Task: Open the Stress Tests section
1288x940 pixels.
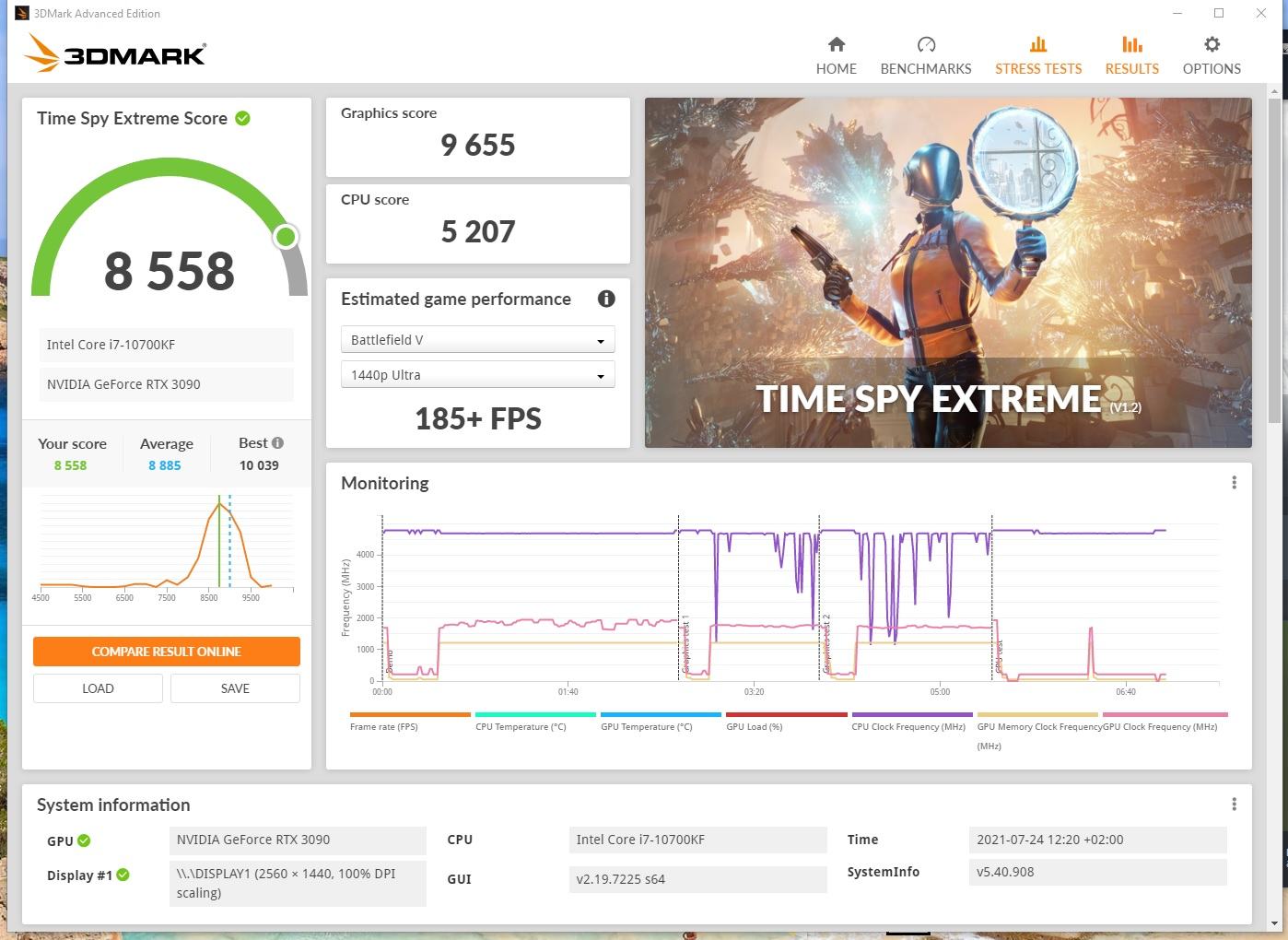Action: pos(1037,55)
